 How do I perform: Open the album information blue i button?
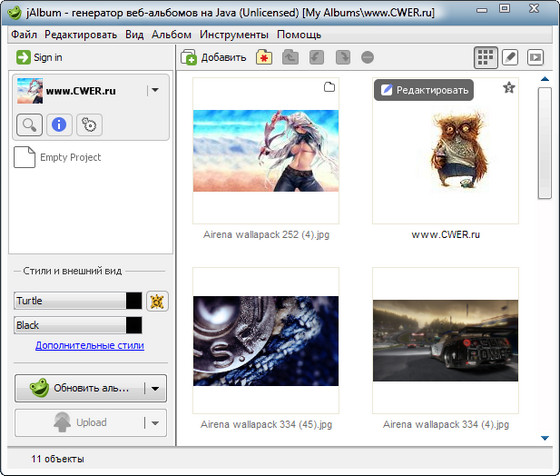[x=59, y=125]
